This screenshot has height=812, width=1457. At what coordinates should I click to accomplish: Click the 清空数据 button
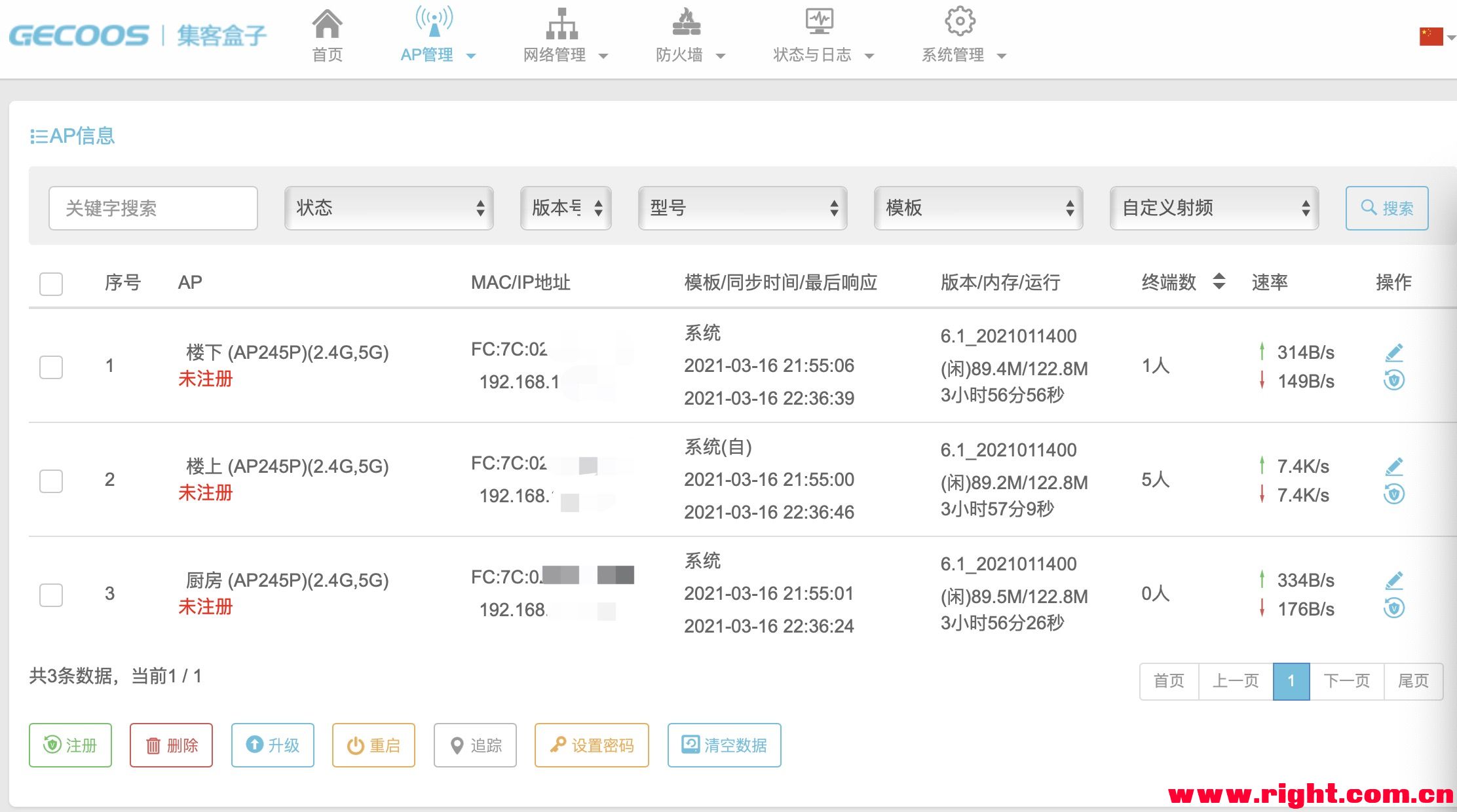tap(725, 745)
